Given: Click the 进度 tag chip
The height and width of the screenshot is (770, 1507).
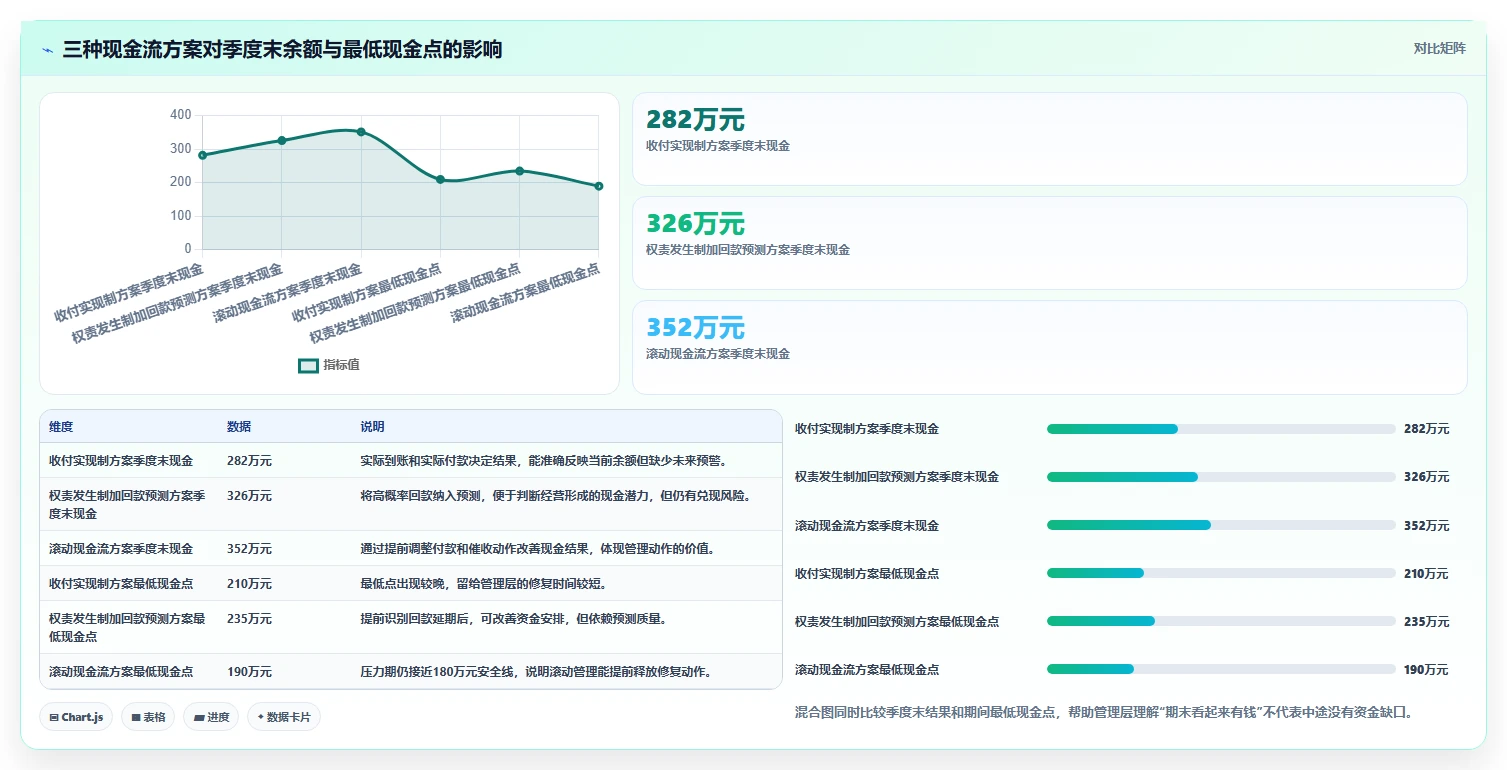Looking at the screenshot, I should click(211, 717).
